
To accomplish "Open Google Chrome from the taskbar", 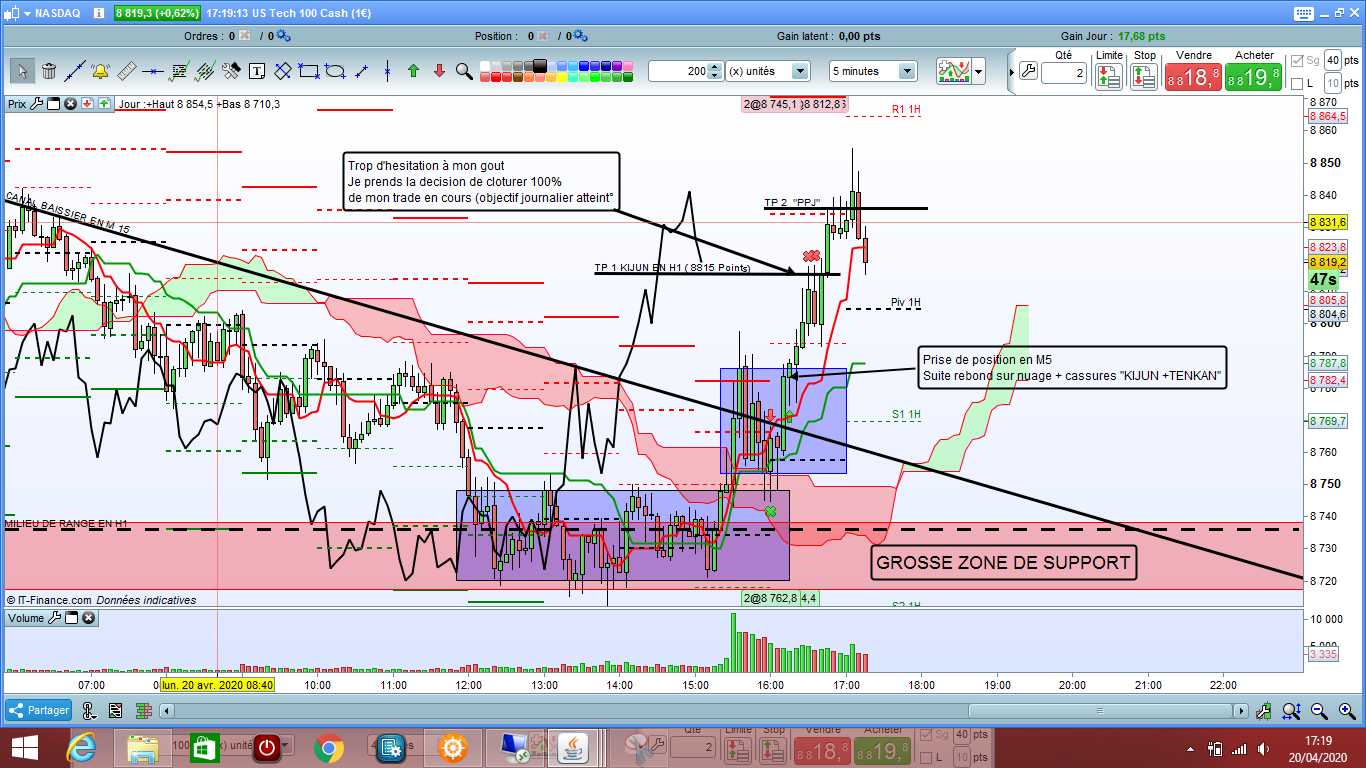I will click(329, 747).
